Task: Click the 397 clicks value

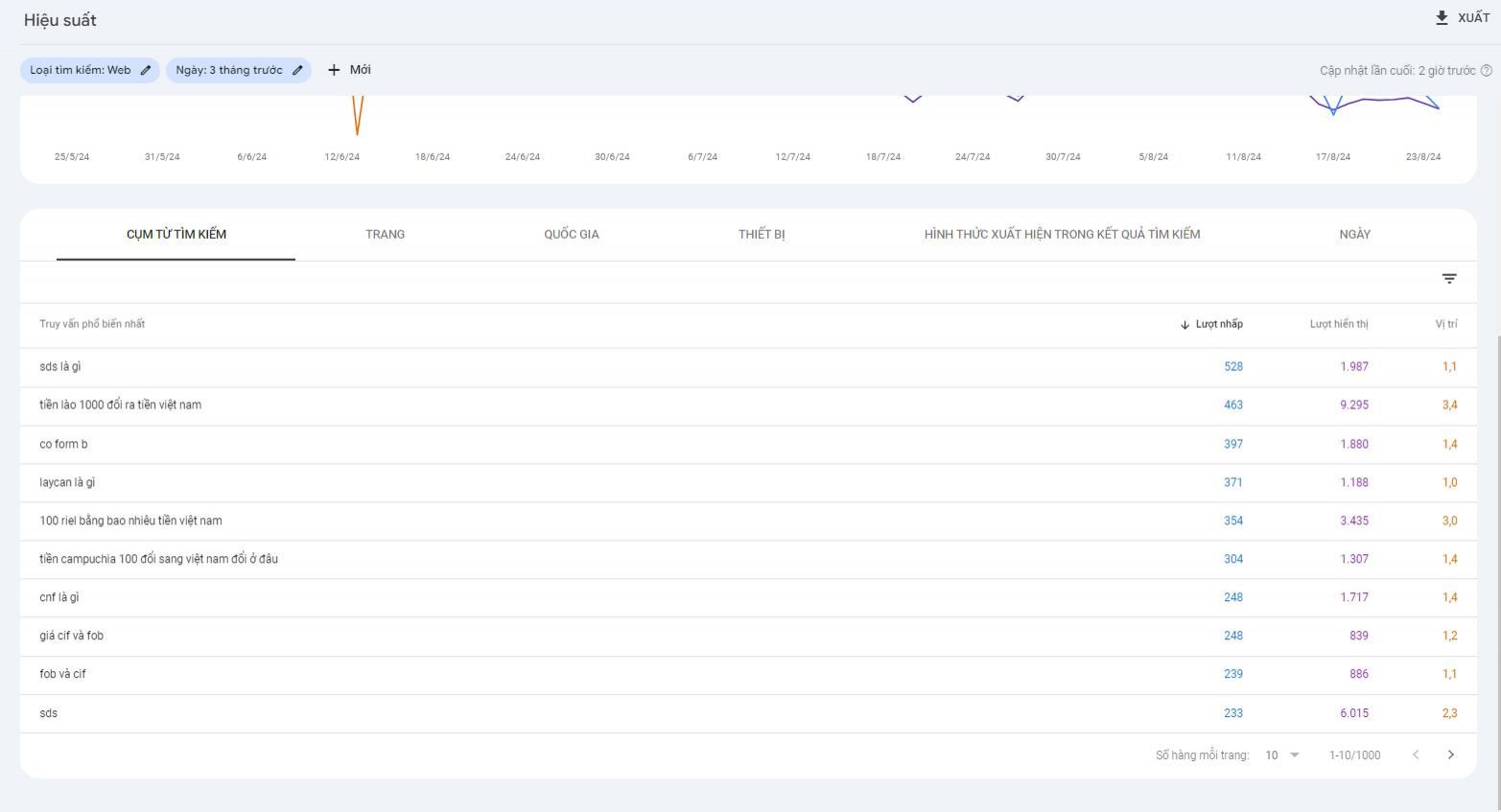Action: (x=1233, y=445)
